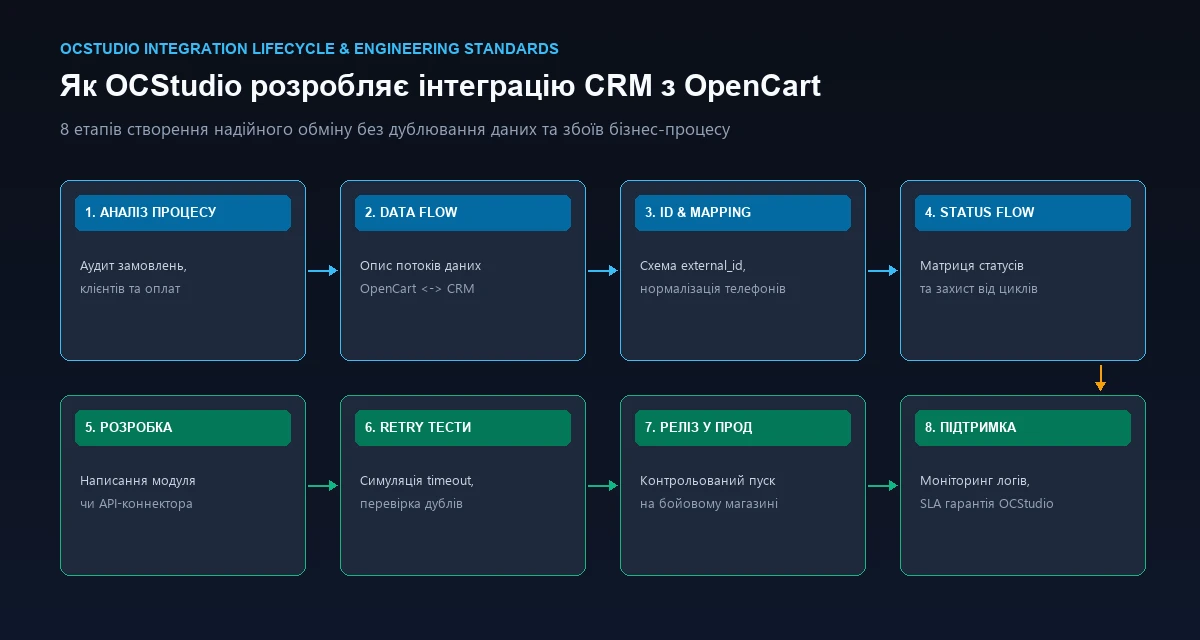Click the text 'на бойовому магазині'
This screenshot has height=640, width=1200.
pos(709,504)
